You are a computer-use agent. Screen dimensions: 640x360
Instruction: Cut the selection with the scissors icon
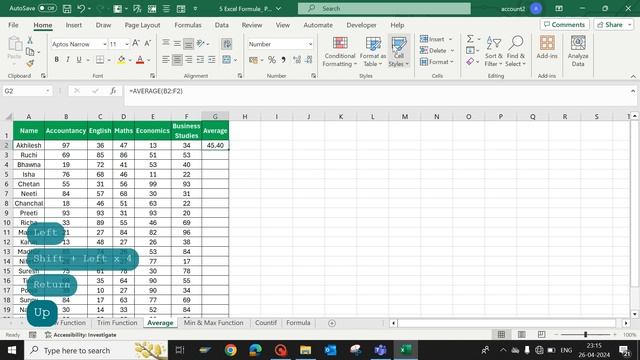[x=30, y=40]
